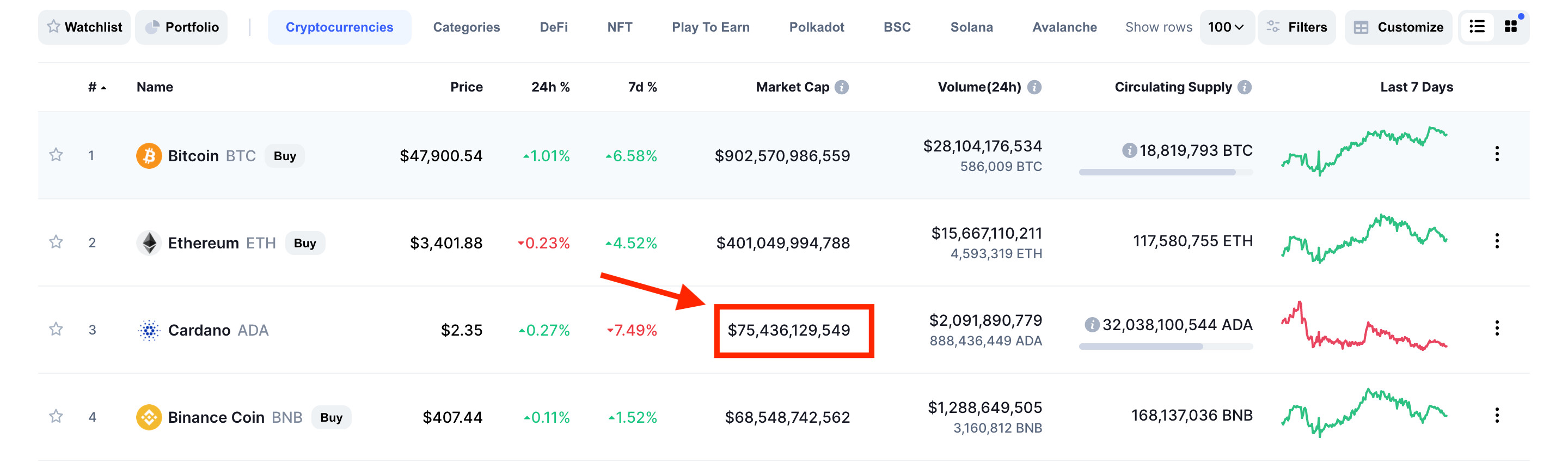Open Bitcoin last 7 days chart
Image resolution: width=1568 pixels, height=462 pixels.
tap(1364, 151)
